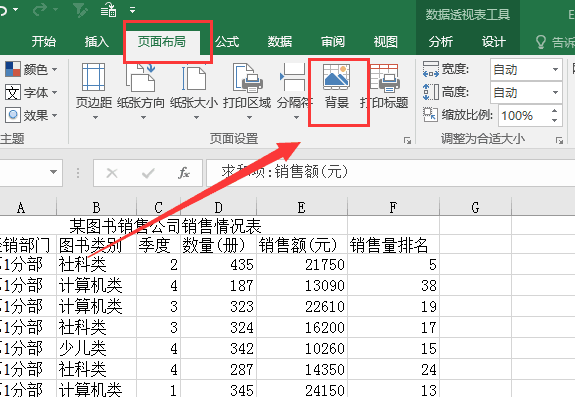Screen dimensions: 575x397
Task: Open the Print Area (打印区域) tool
Action: point(247,91)
